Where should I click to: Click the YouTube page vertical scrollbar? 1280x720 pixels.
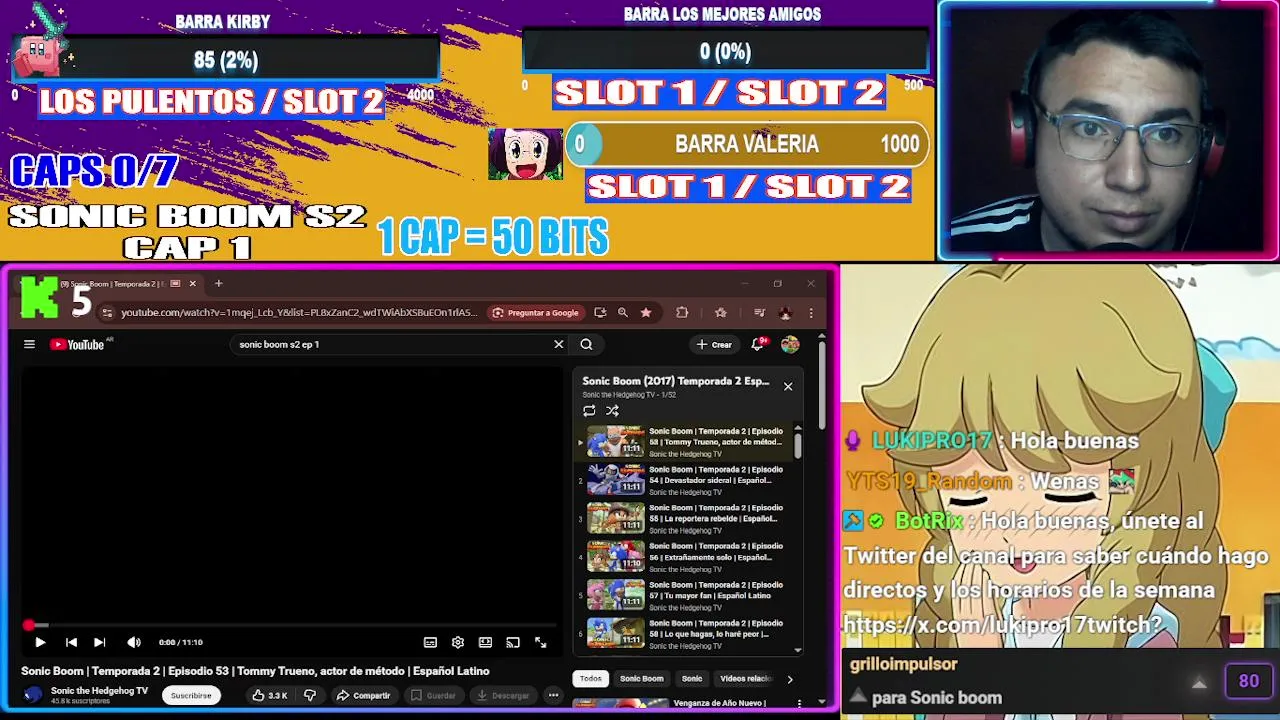822,385
